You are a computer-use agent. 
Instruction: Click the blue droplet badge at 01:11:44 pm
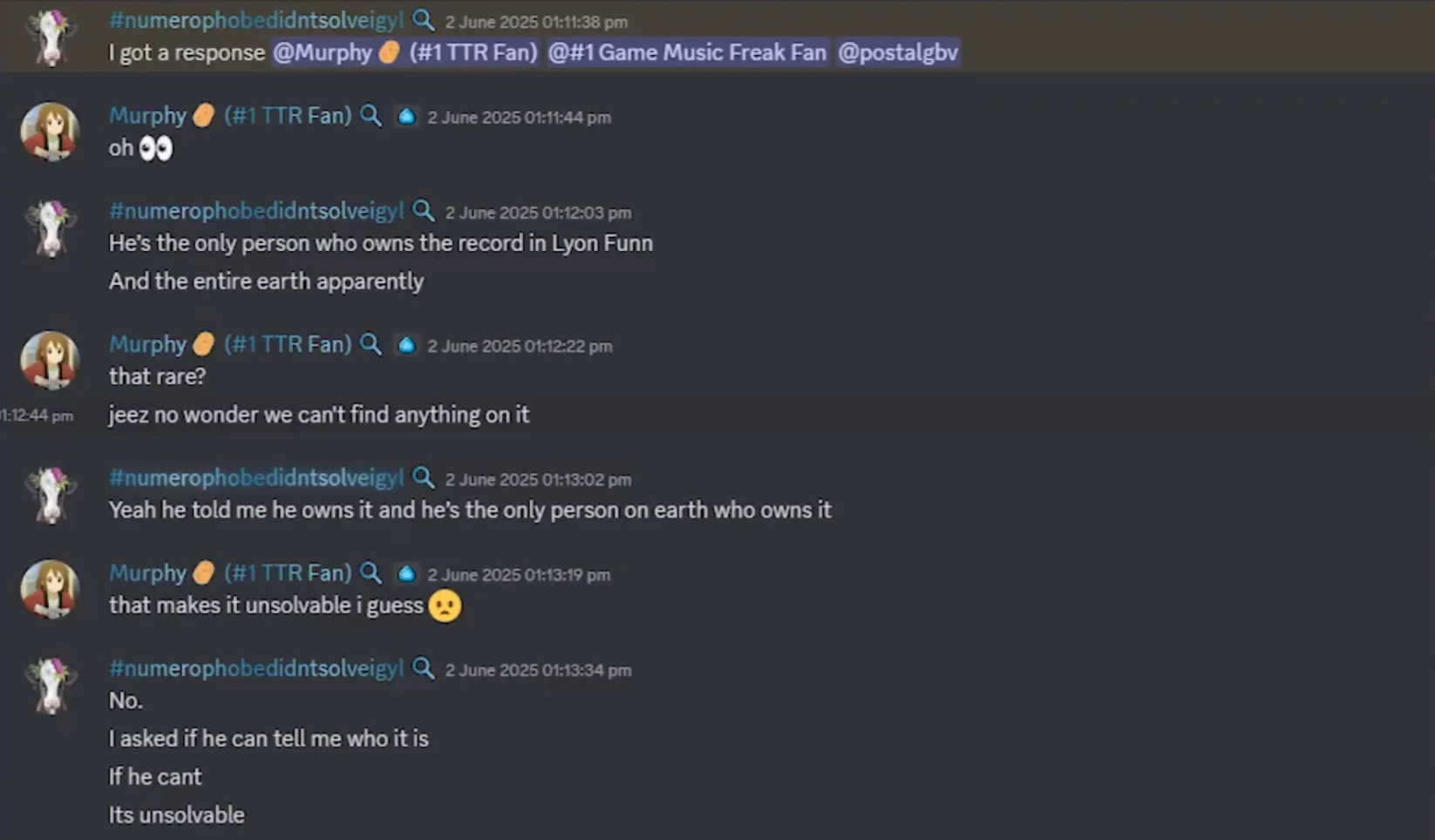406,116
